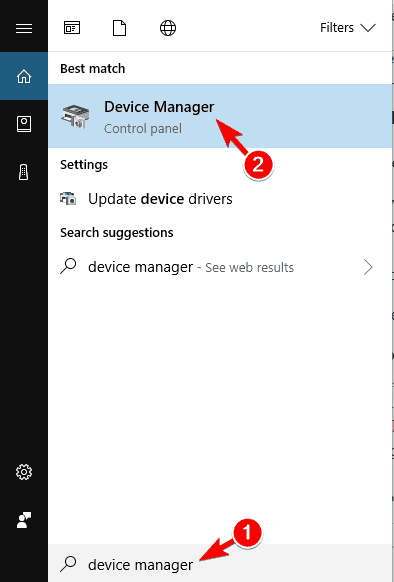Open the Settings gear in sidebar
394x582 pixels.
pyautogui.click(x=24, y=472)
